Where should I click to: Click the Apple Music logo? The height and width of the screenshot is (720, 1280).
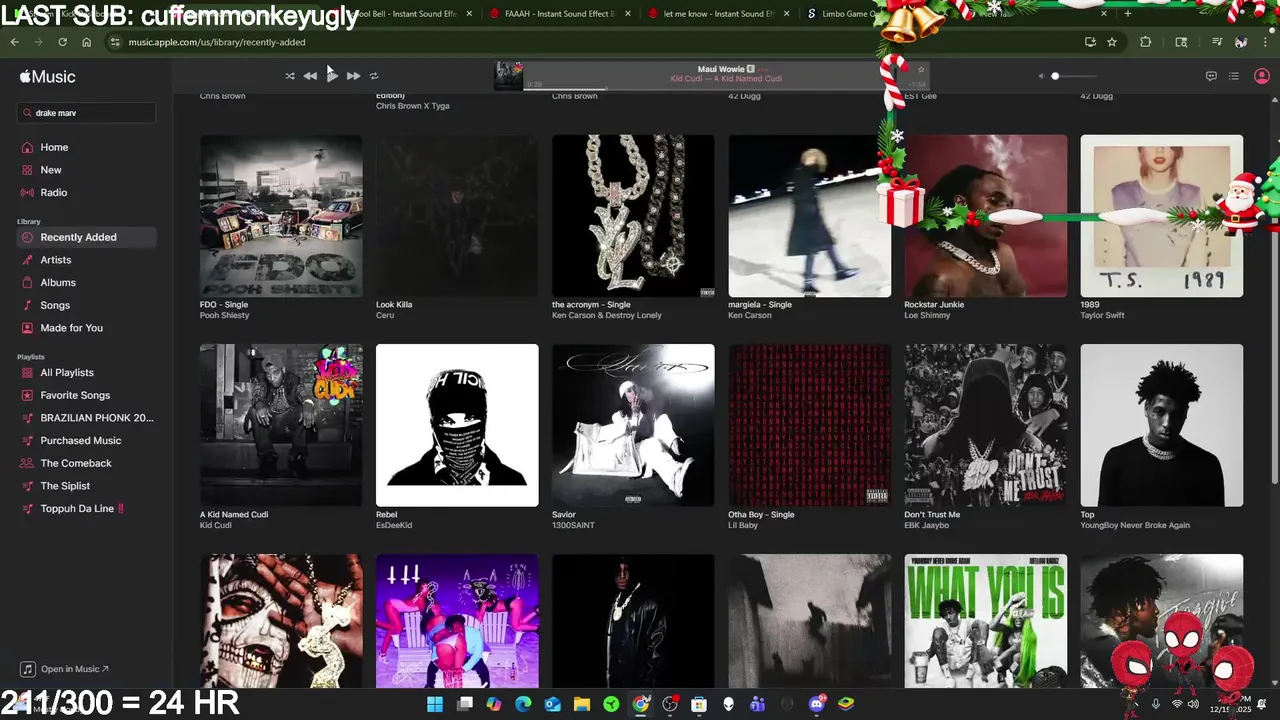click(x=47, y=77)
